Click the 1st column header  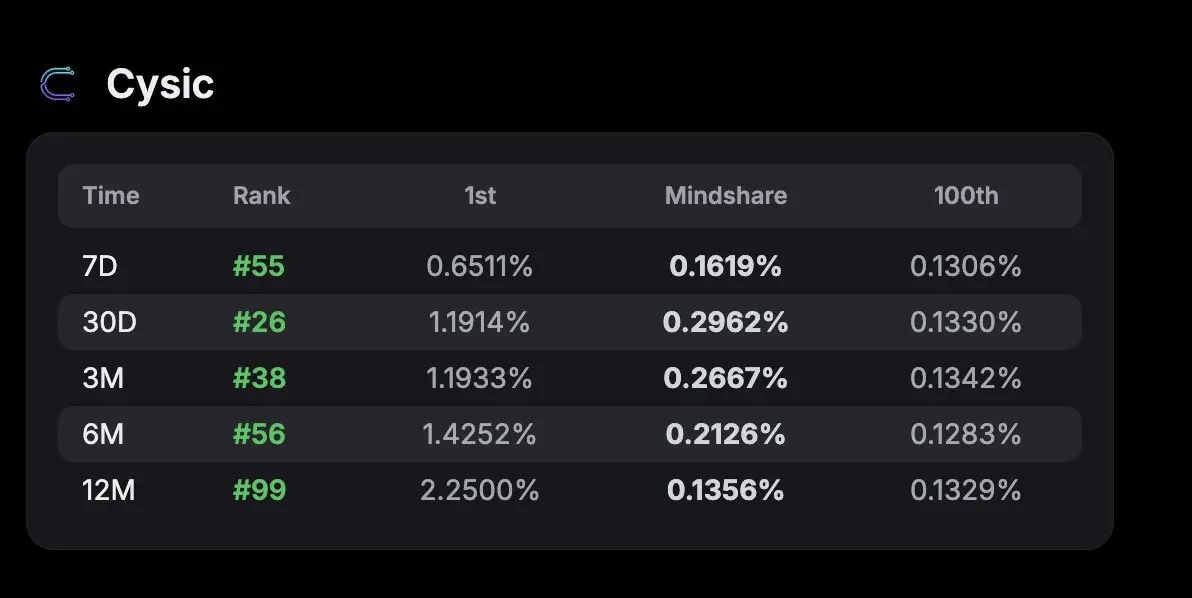[480, 195]
